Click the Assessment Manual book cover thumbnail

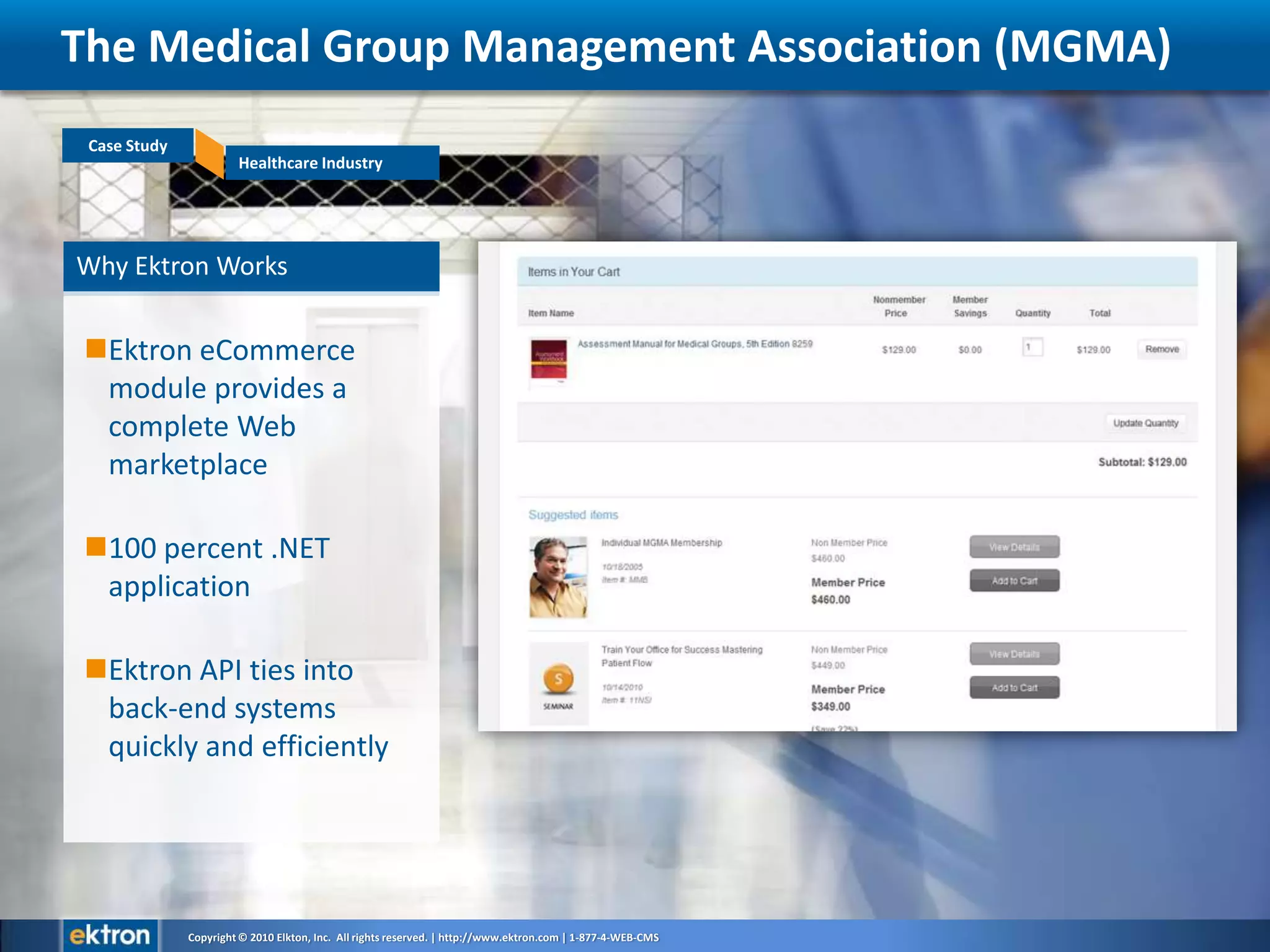point(549,360)
